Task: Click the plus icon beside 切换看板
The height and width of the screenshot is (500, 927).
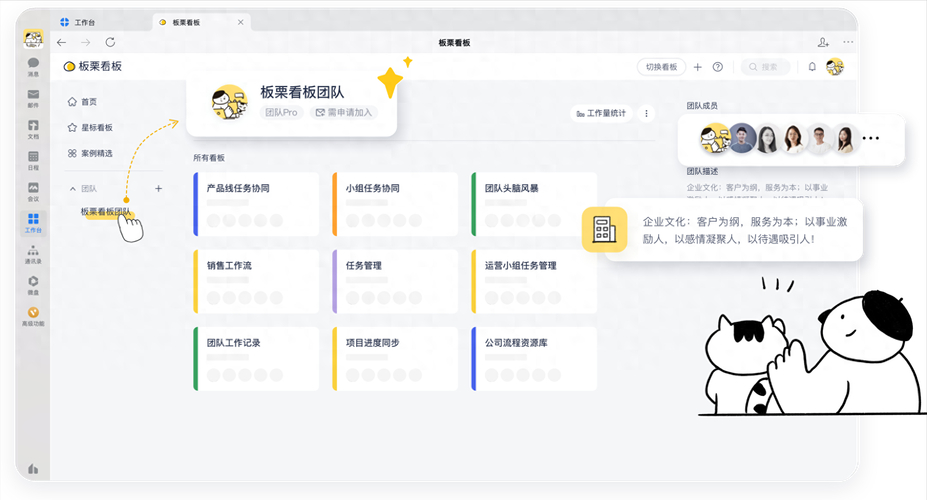Action: click(698, 67)
